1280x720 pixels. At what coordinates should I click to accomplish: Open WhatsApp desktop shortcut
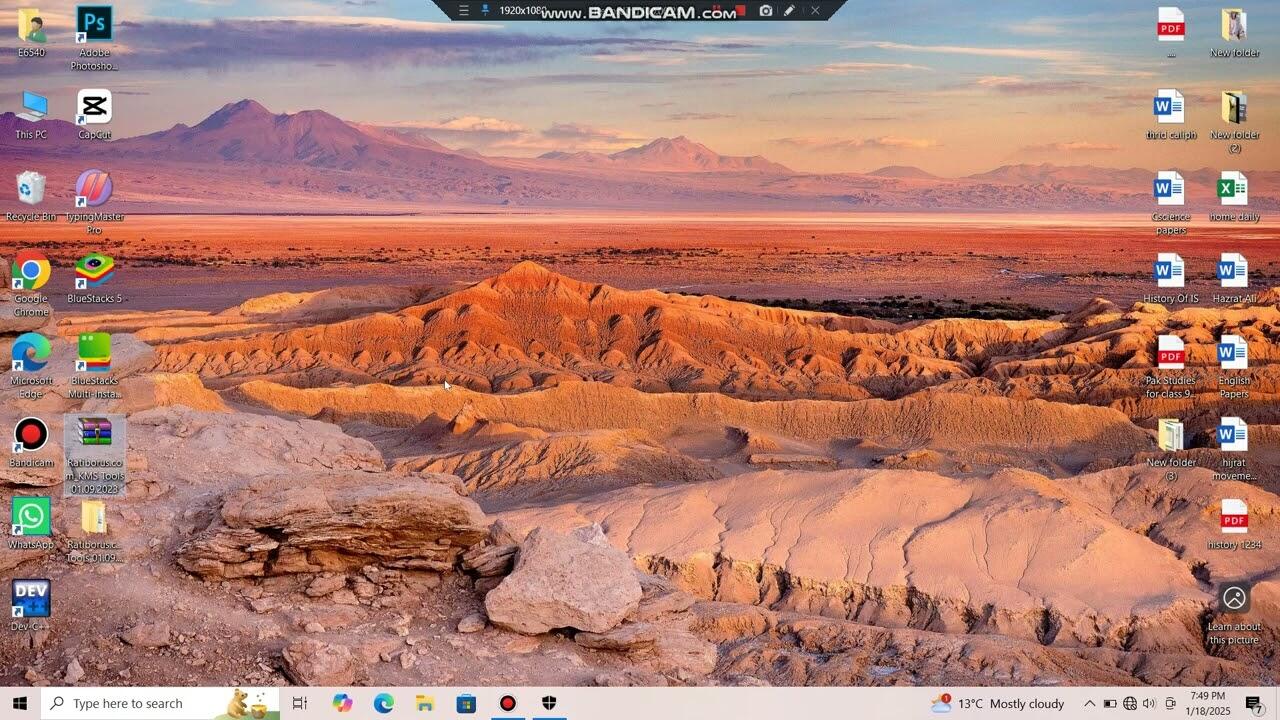tap(31, 518)
